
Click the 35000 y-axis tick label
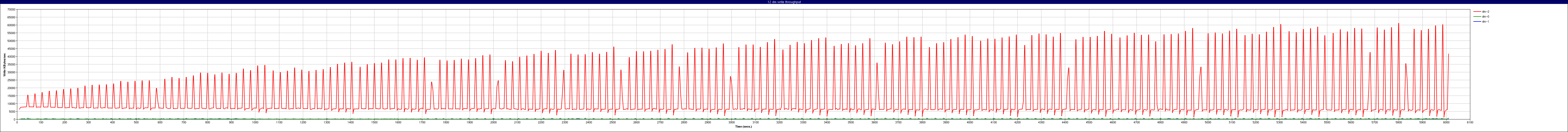11,65
